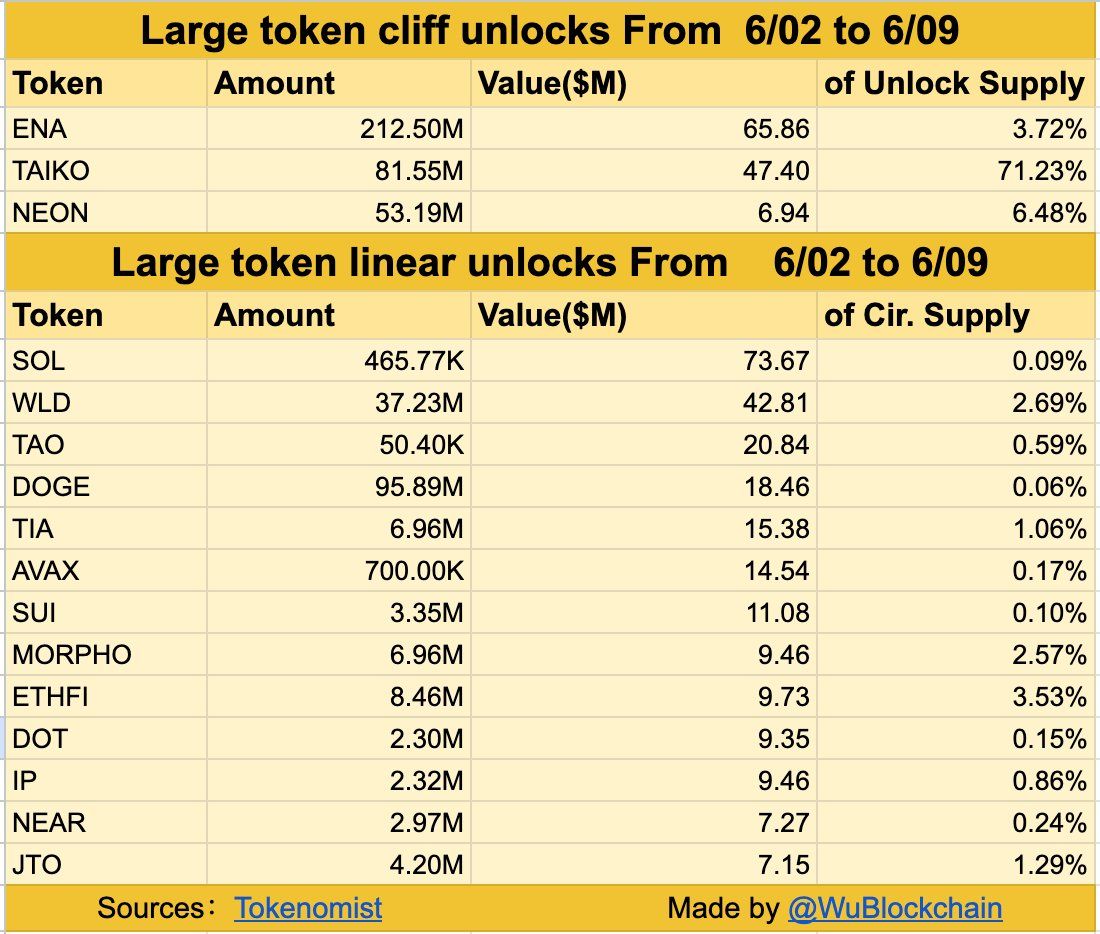Select the TAIKO token cell
This screenshot has width=1100, height=934.
tap(107, 171)
